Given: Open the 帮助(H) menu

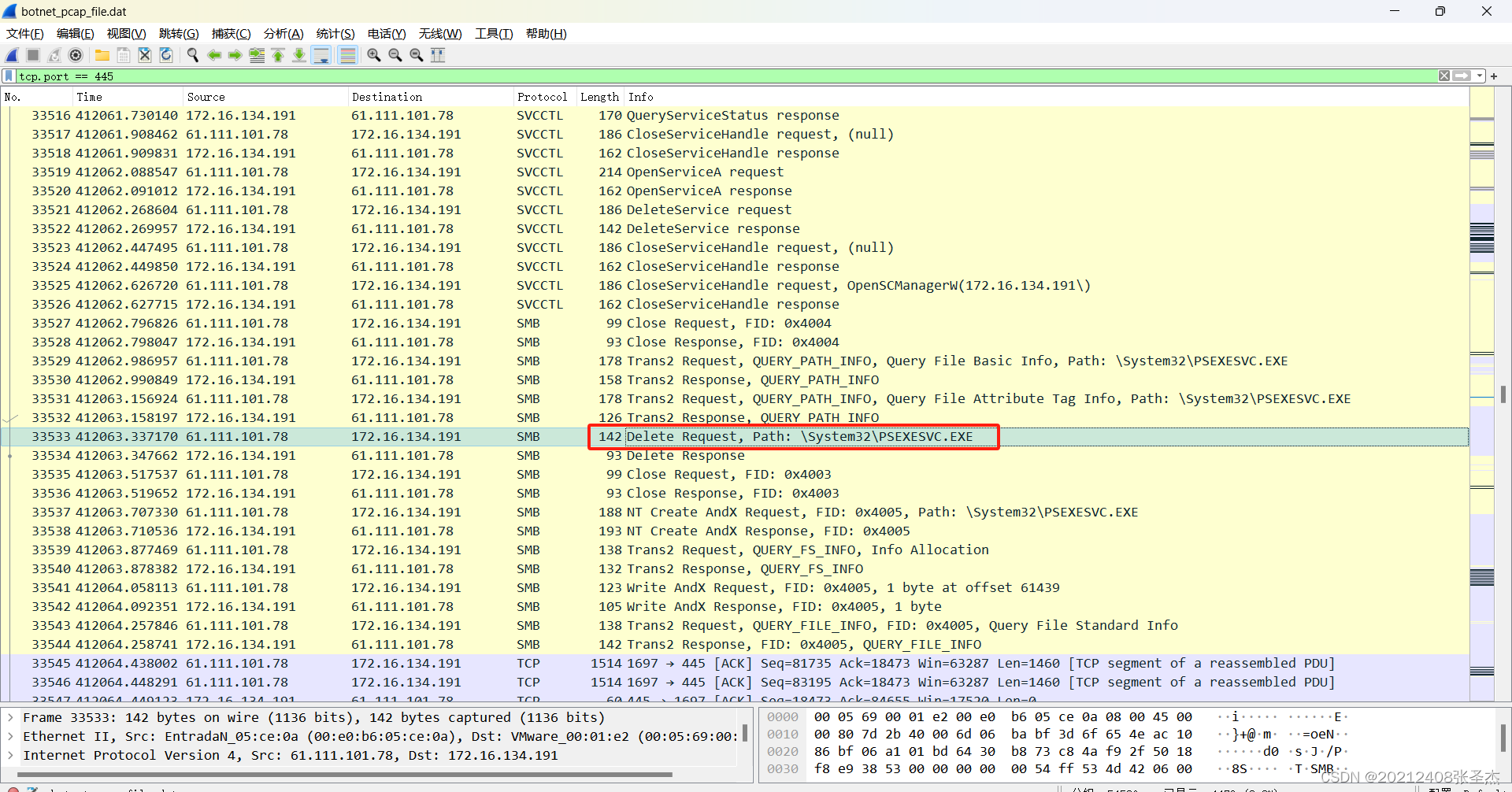Looking at the screenshot, I should tap(547, 34).
